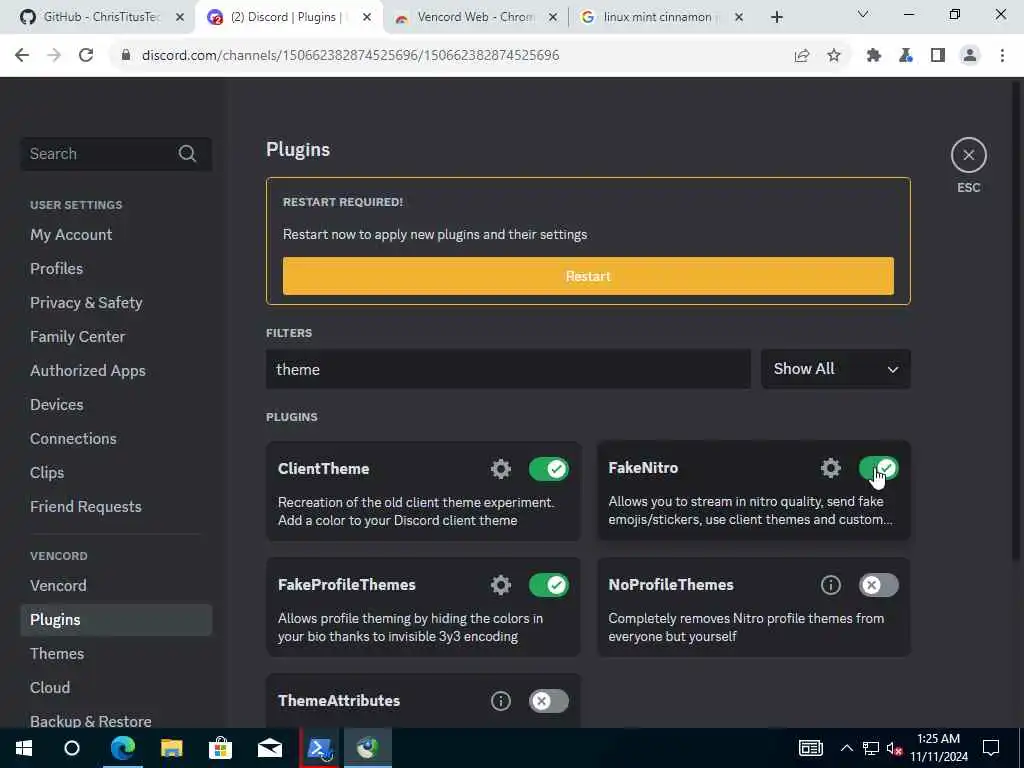1024x768 pixels.
Task: Disable the FakeNitro plugin toggle
Action: [878, 468]
